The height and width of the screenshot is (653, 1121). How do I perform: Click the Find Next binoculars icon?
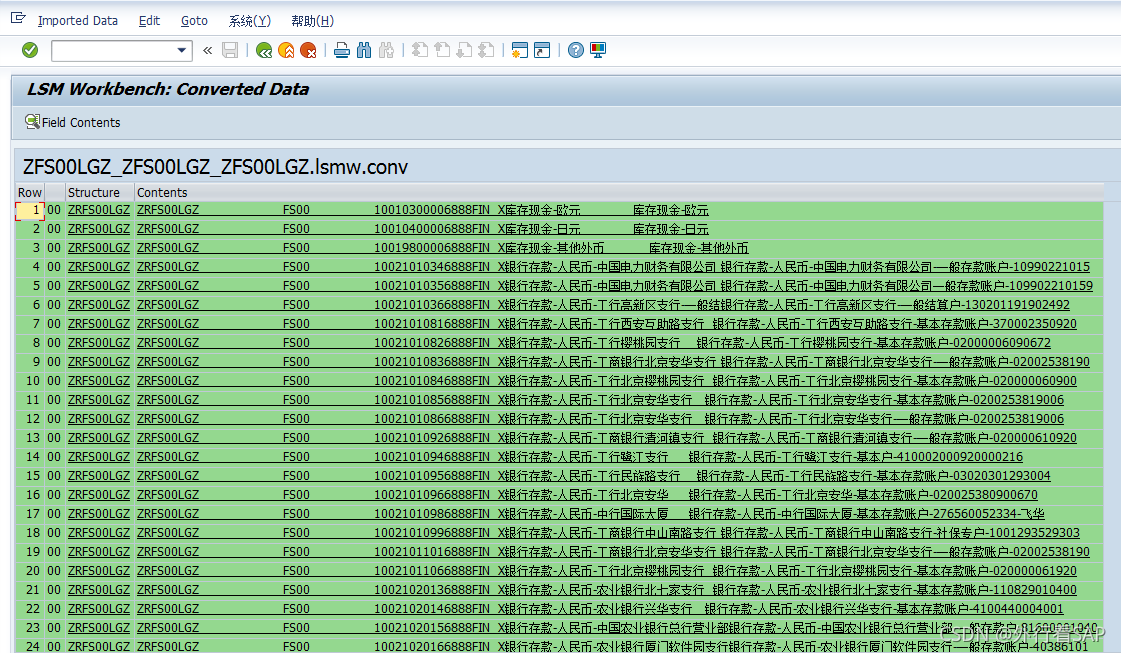(386, 50)
